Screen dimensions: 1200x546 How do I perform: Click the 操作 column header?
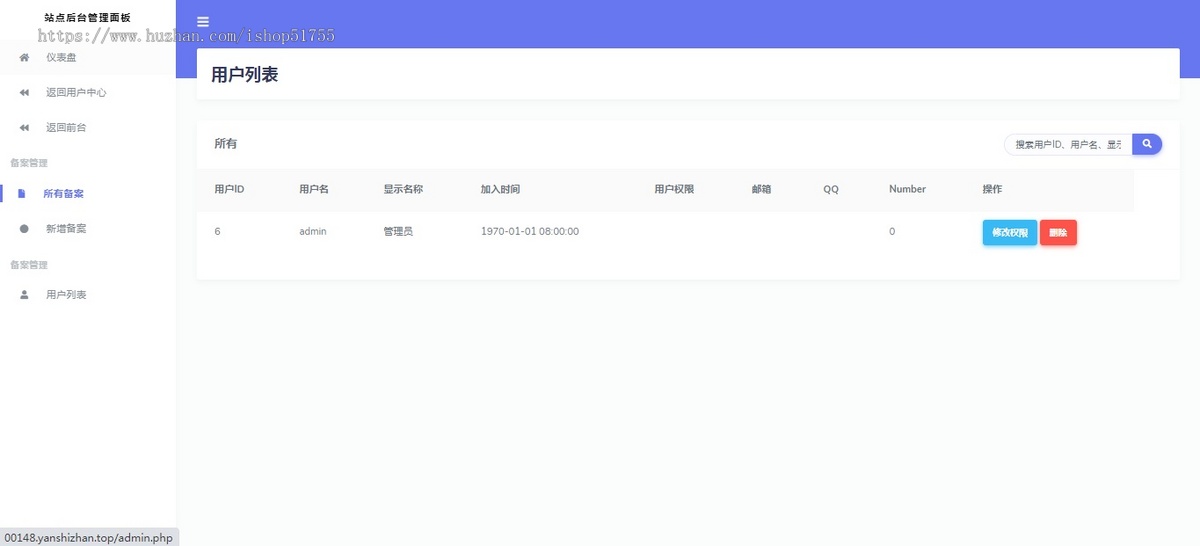click(992, 189)
